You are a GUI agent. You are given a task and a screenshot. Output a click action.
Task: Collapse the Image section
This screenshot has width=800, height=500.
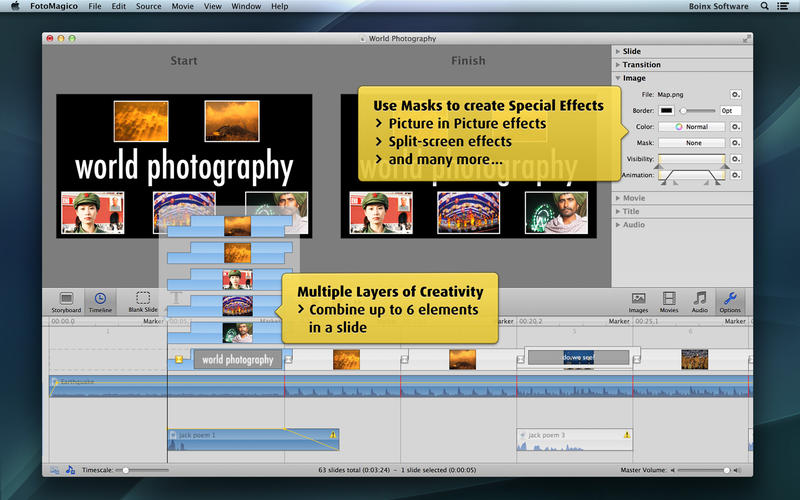(x=634, y=78)
